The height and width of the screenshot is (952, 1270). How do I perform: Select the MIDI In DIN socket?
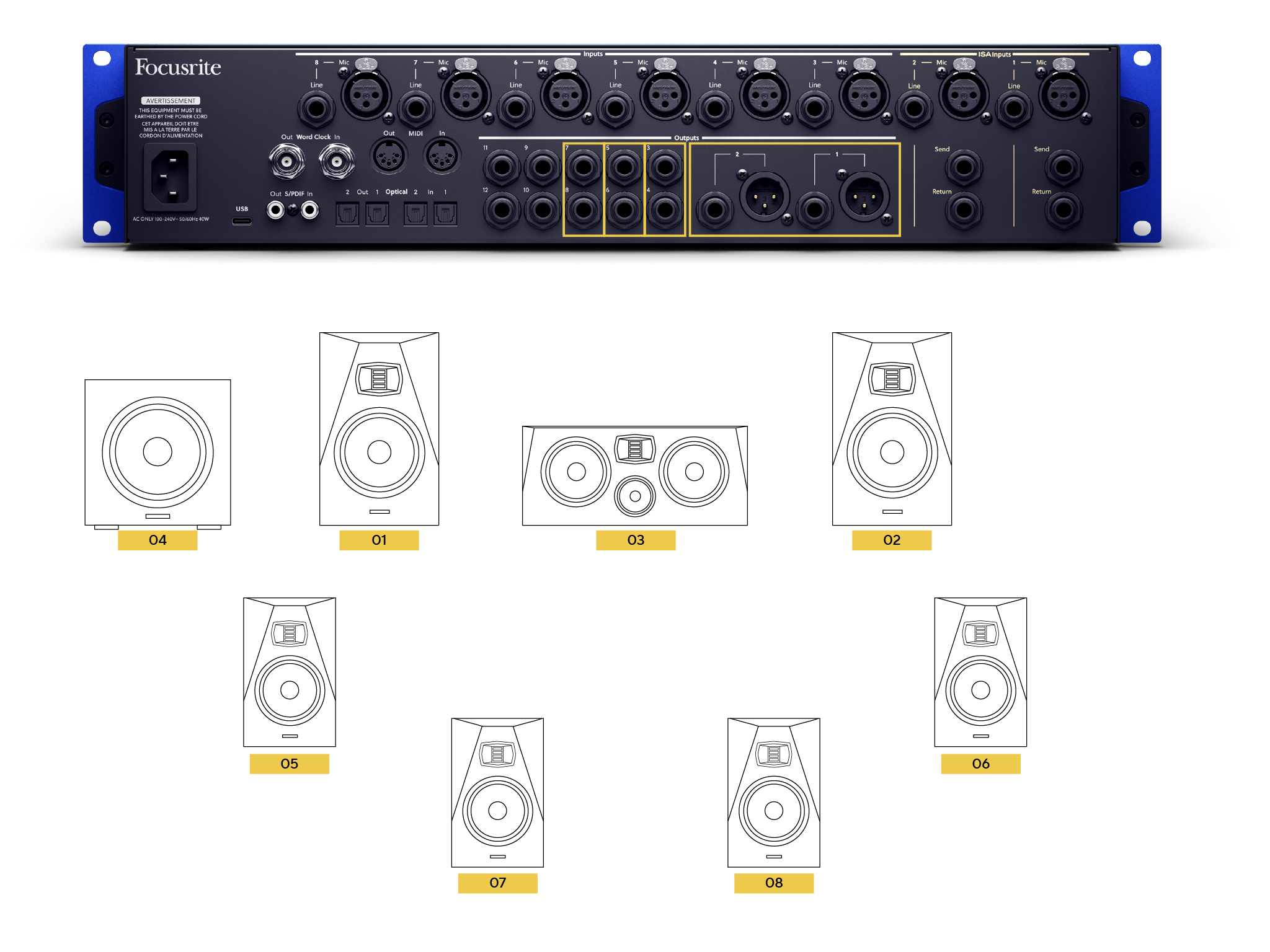coord(442,157)
